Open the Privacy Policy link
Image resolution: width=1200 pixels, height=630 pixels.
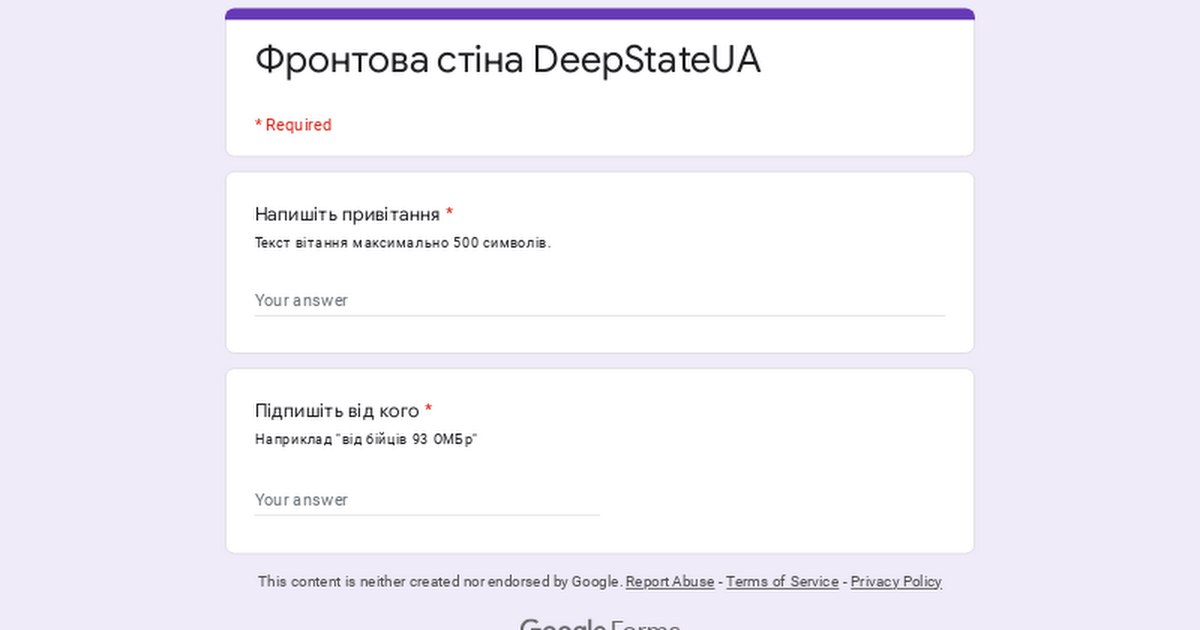(896, 582)
